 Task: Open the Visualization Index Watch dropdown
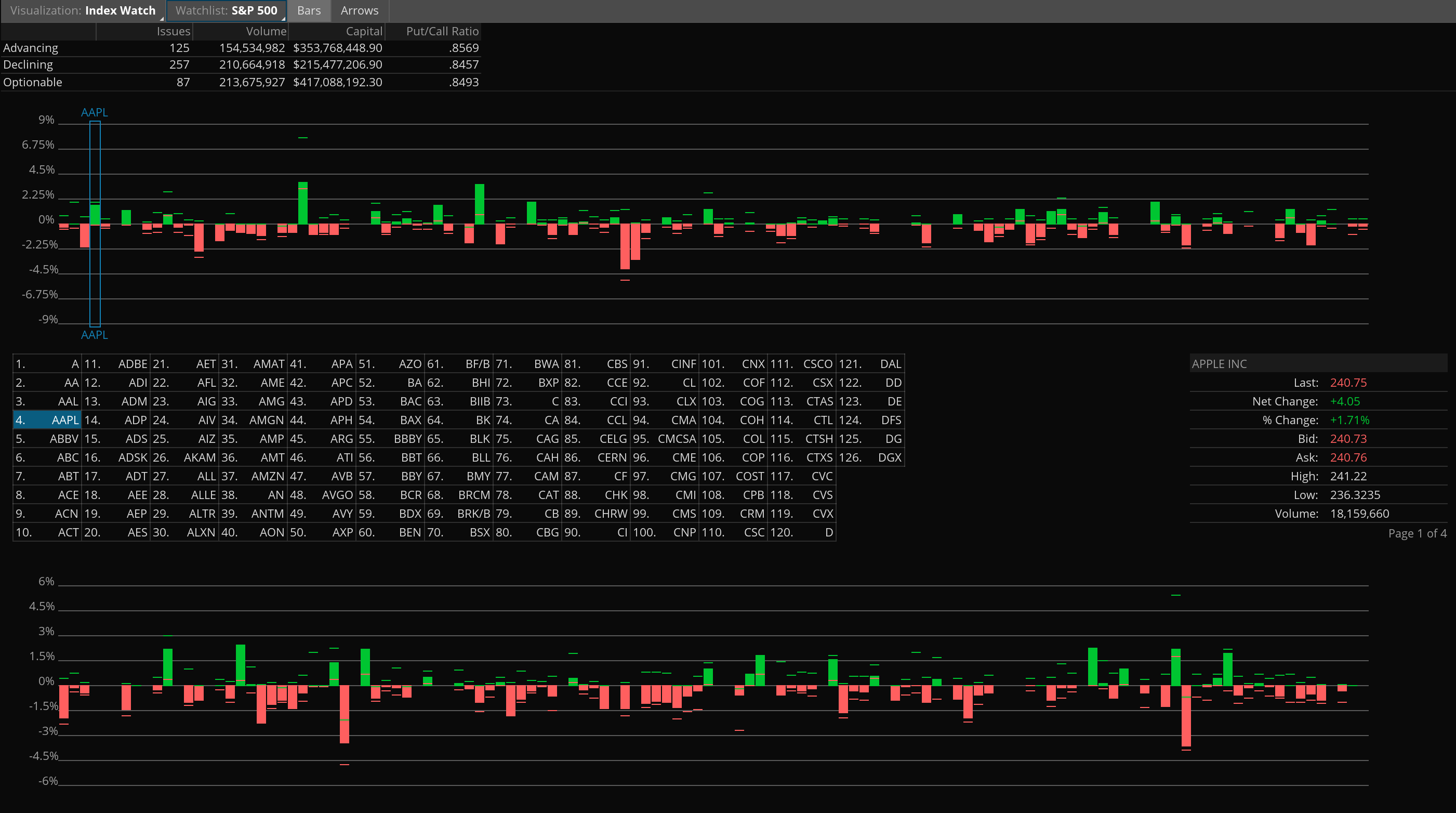point(83,11)
